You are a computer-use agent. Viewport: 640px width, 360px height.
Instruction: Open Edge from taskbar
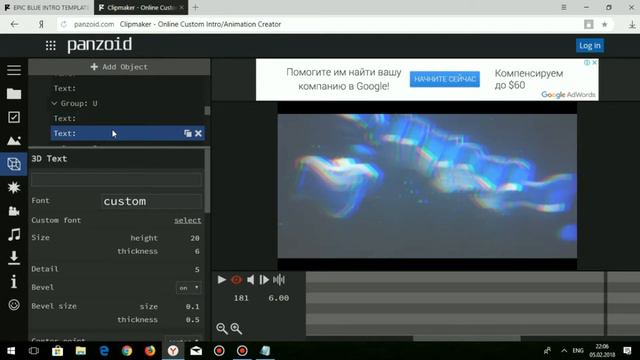pyautogui.click(x=104, y=351)
